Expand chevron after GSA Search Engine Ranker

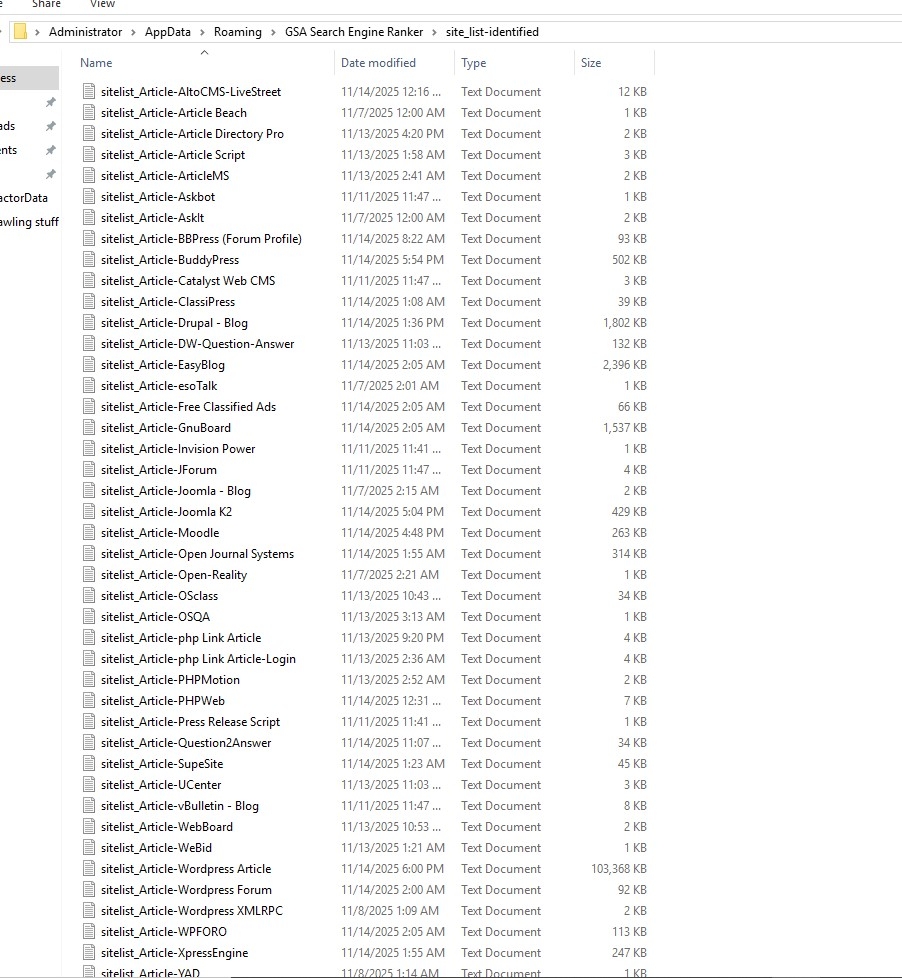click(435, 32)
